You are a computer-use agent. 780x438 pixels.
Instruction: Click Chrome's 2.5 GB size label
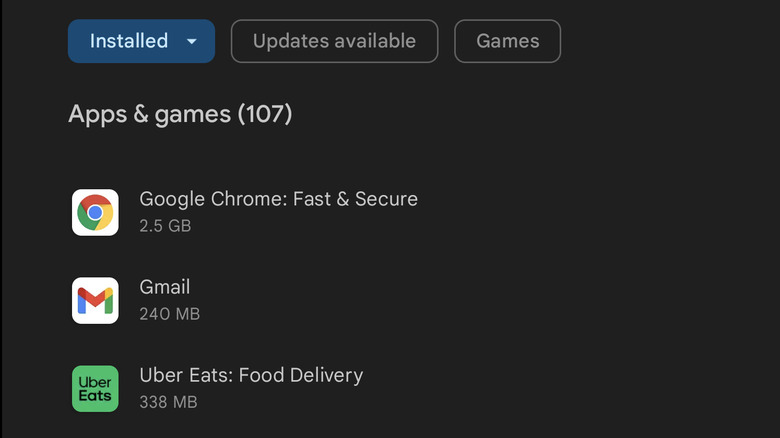(x=165, y=226)
